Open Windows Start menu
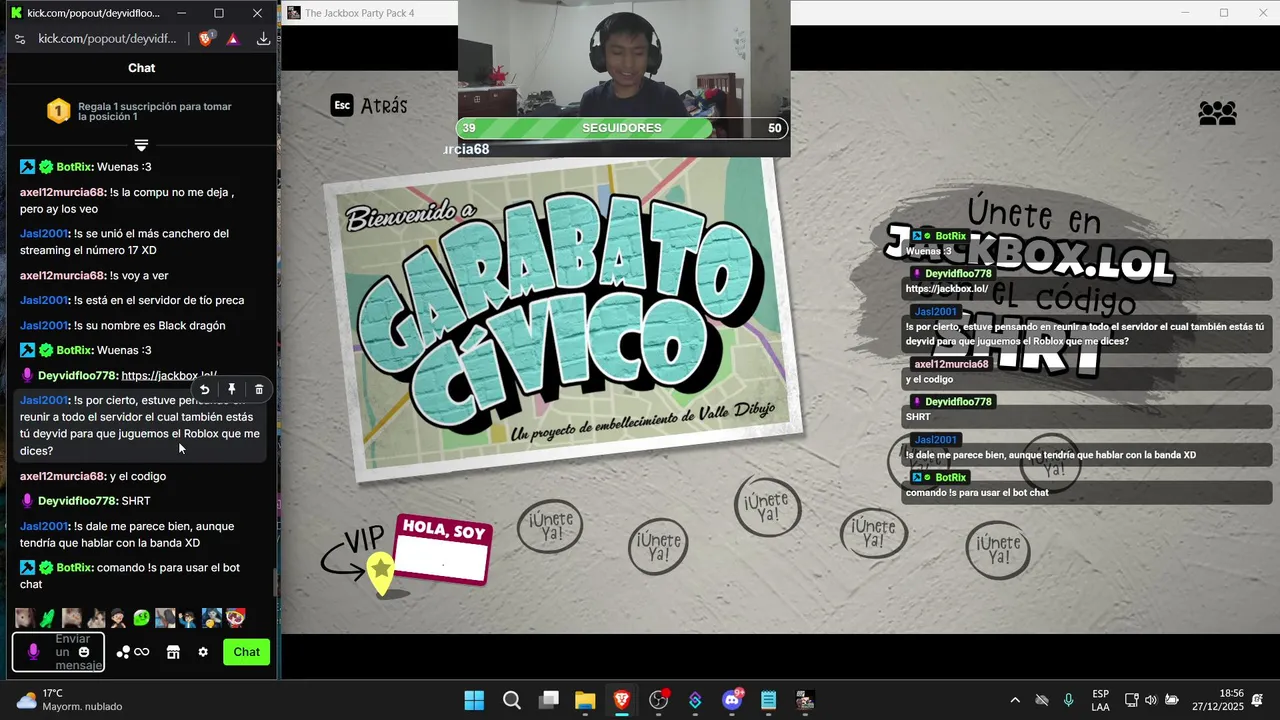 tap(474, 700)
